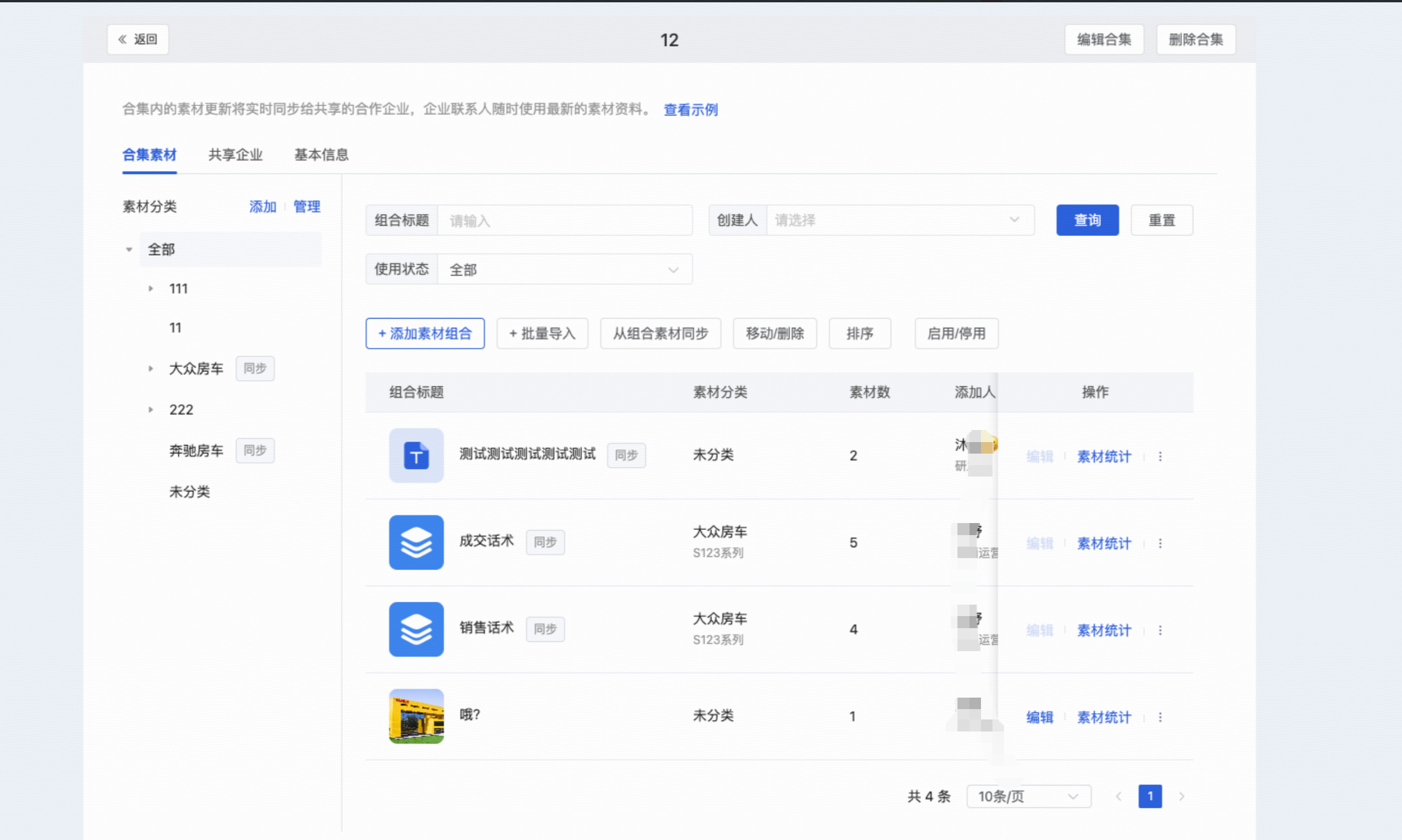This screenshot has width=1402, height=840.
Task: Click 添加素材组合 button
Action: point(425,334)
